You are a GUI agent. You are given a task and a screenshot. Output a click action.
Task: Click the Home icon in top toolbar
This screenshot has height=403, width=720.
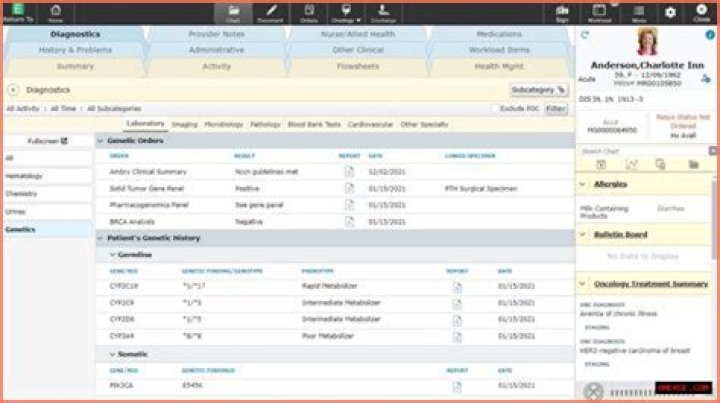click(x=55, y=13)
